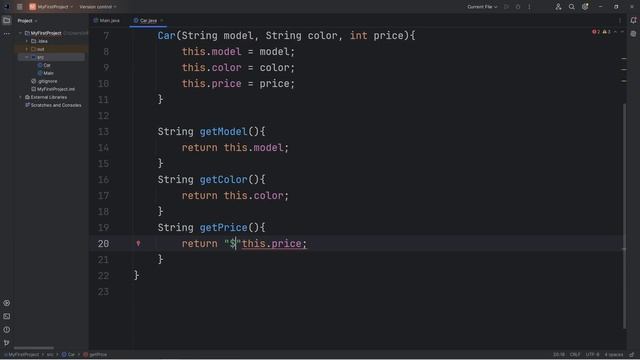Screen dimensions: 640x360
Task: Click the project panel horizontal scrollbar
Action: pos(34,348)
